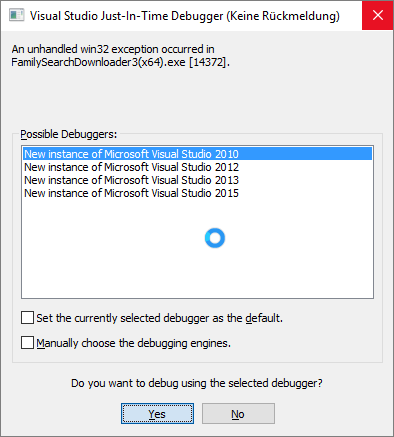Click the busy spinner in the debuggers list

(x=215, y=238)
